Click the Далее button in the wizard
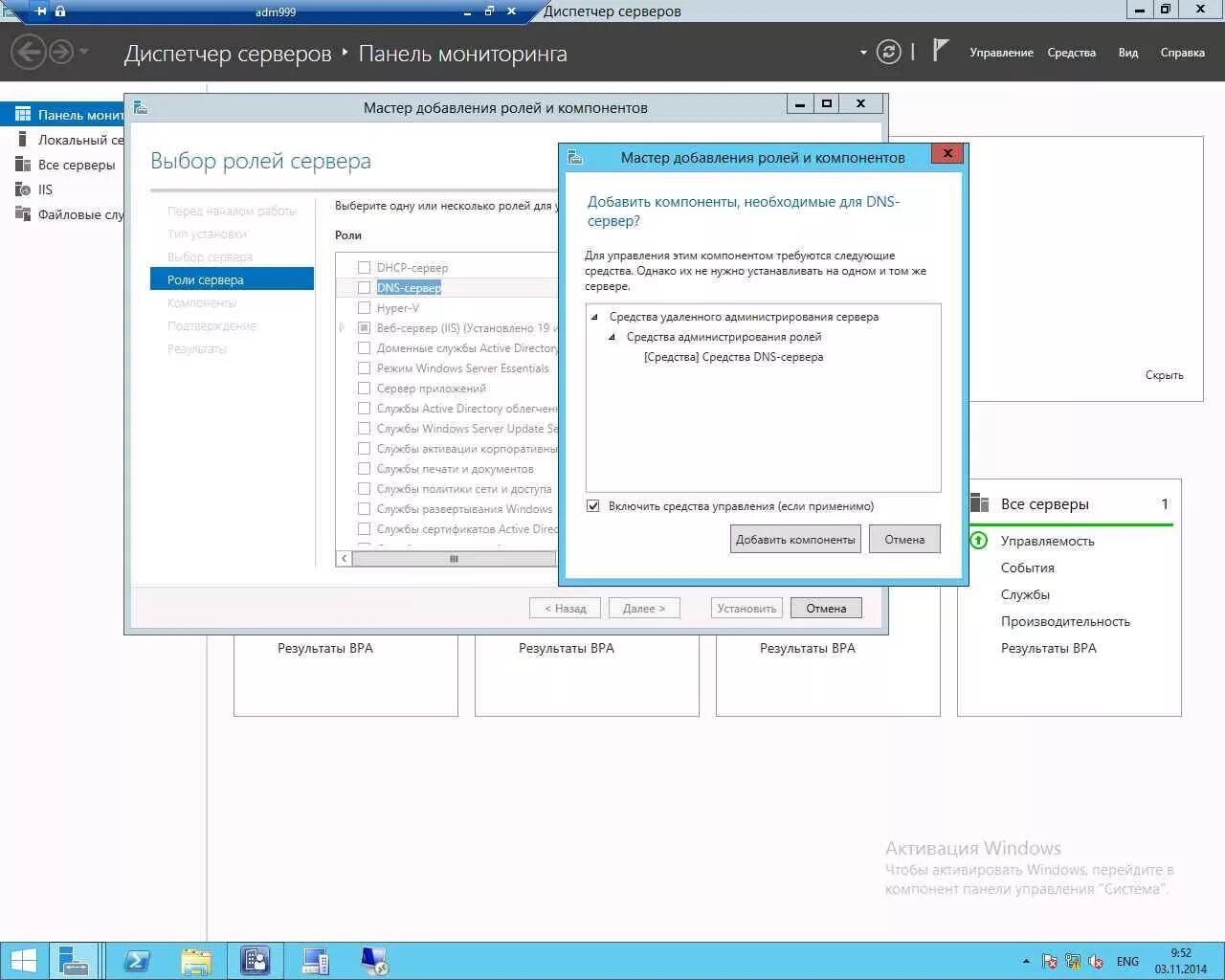 pyautogui.click(x=644, y=609)
